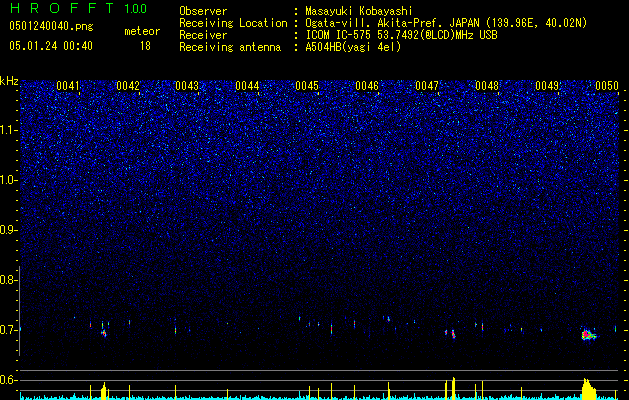Viewport: 629px width, 400px height.
Task: Click the 0049 time marker
Action: 547,86
